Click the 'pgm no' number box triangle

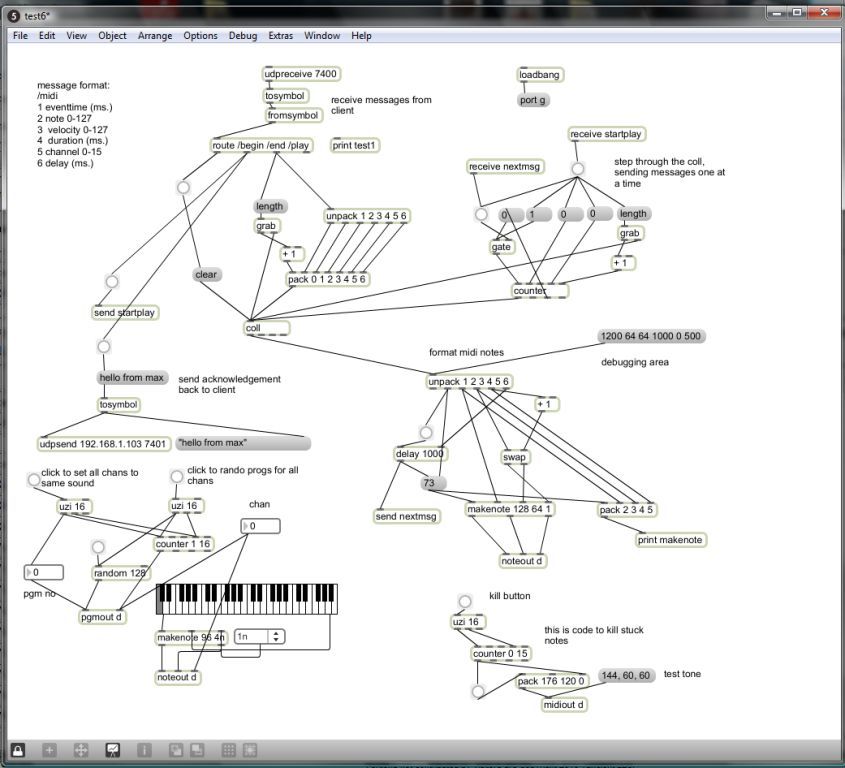point(29,572)
